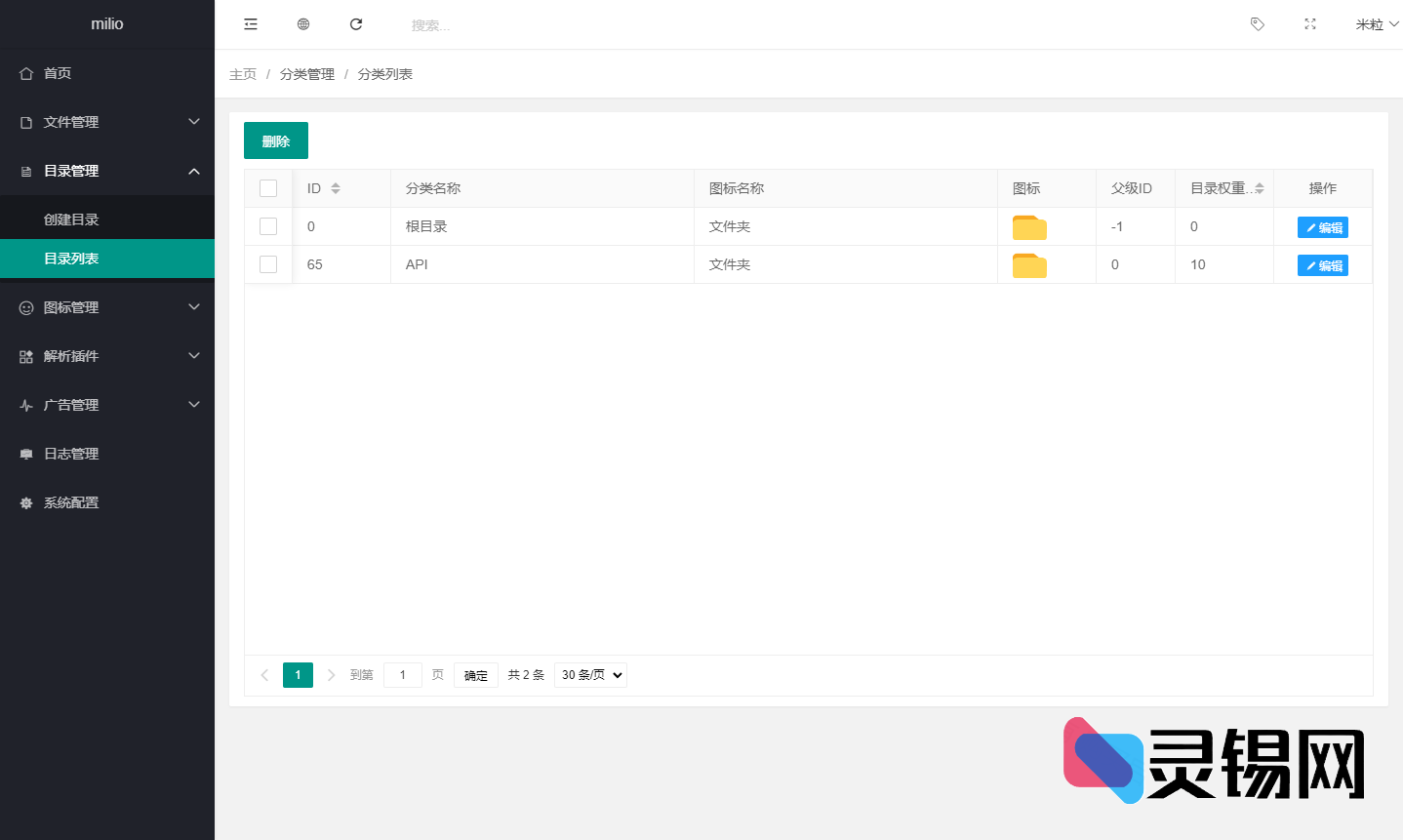Click 编辑 button for API row
1403x840 pixels.
[x=1322, y=265]
